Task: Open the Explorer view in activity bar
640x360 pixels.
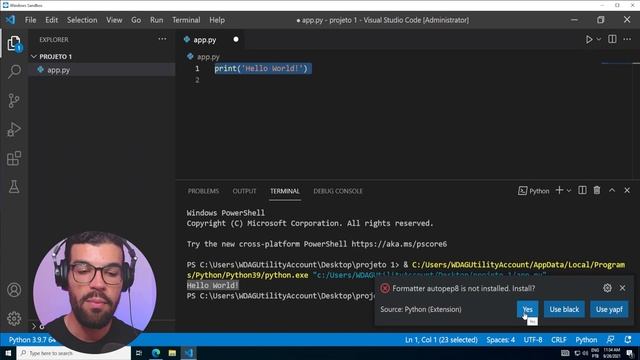Action: coord(14,43)
